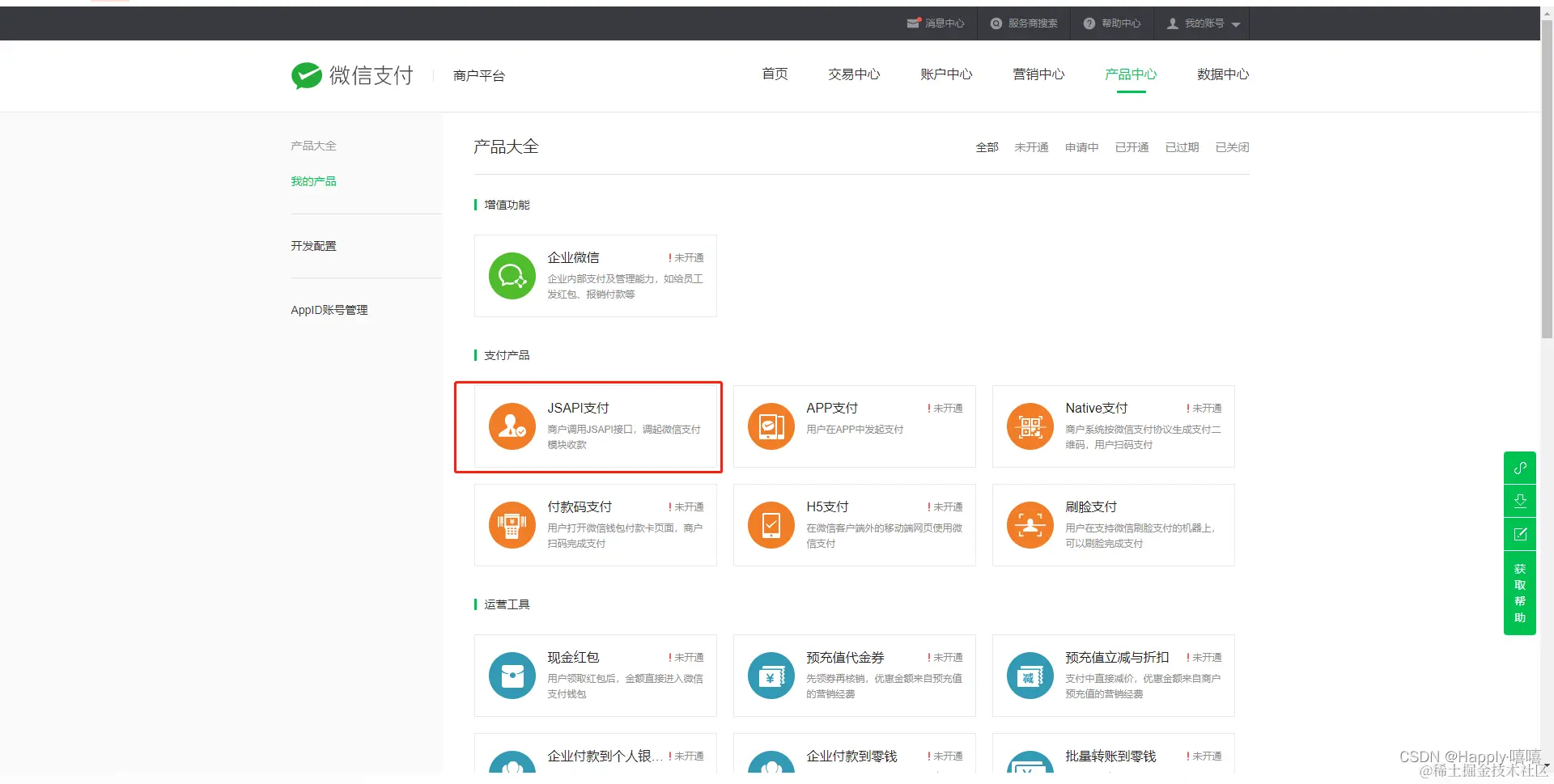Open 我的产品 in sidebar
The width and height of the screenshot is (1554, 784).
(313, 181)
